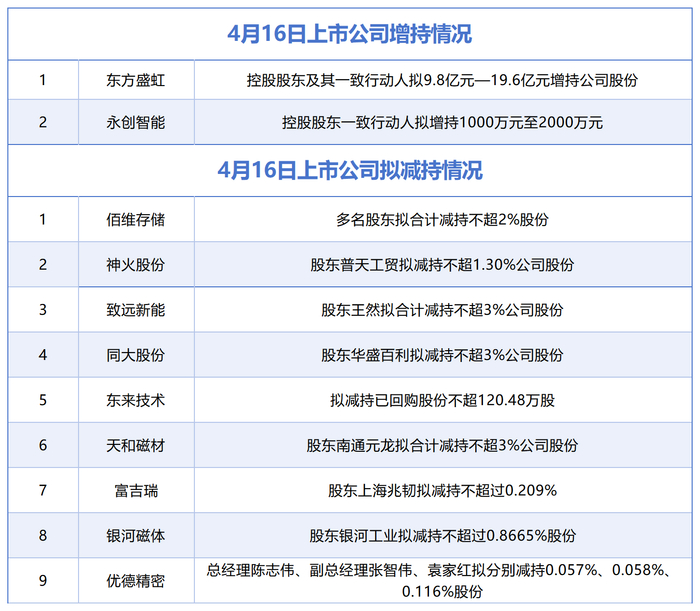Image resolution: width=700 pixels, height=611 pixels.
Task: Select company name 佰维存储
Action: [136, 220]
